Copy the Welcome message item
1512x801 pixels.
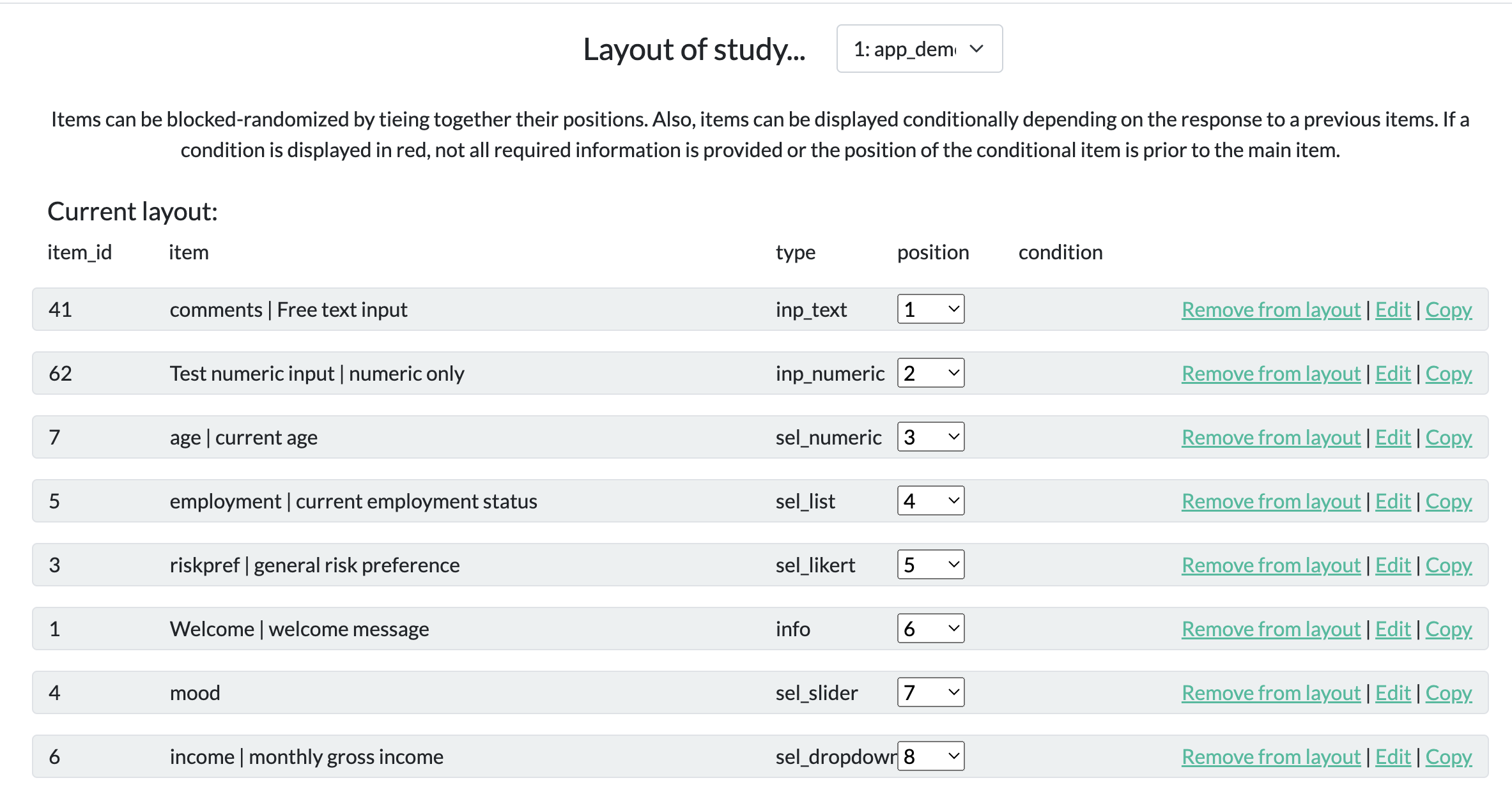coord(1449,629)
